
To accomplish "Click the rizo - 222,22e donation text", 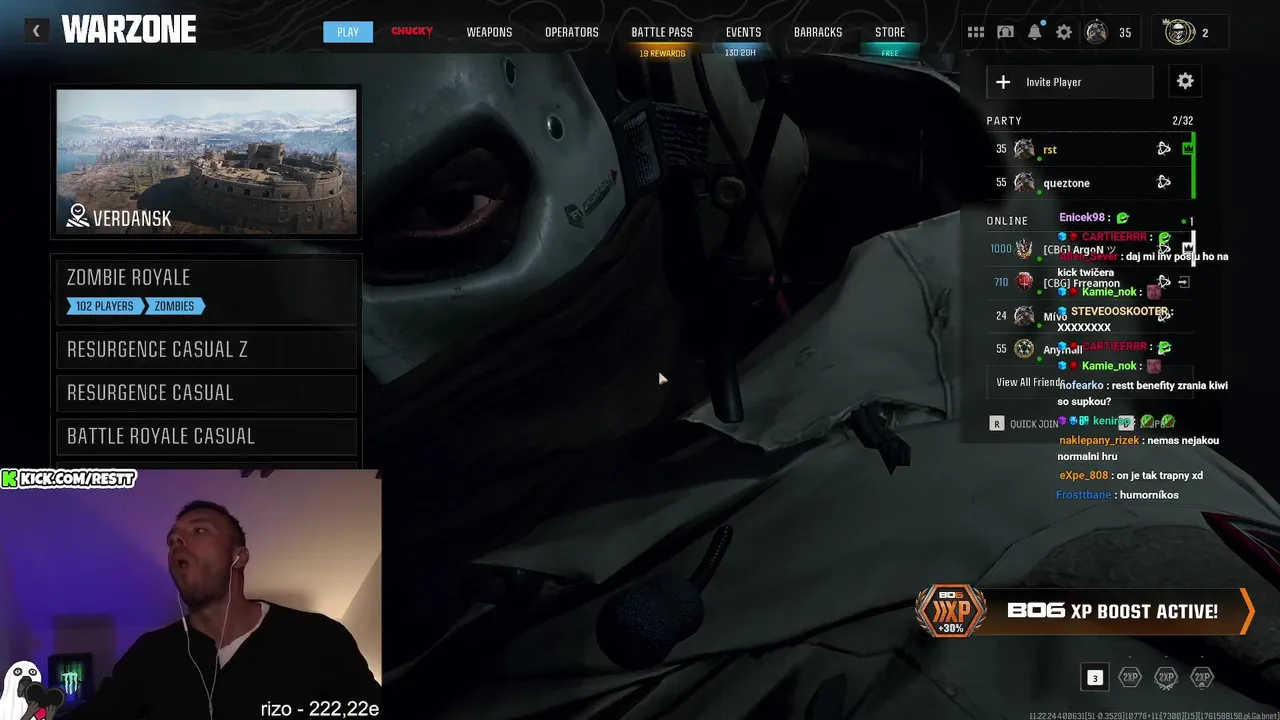I will point(320,709).
